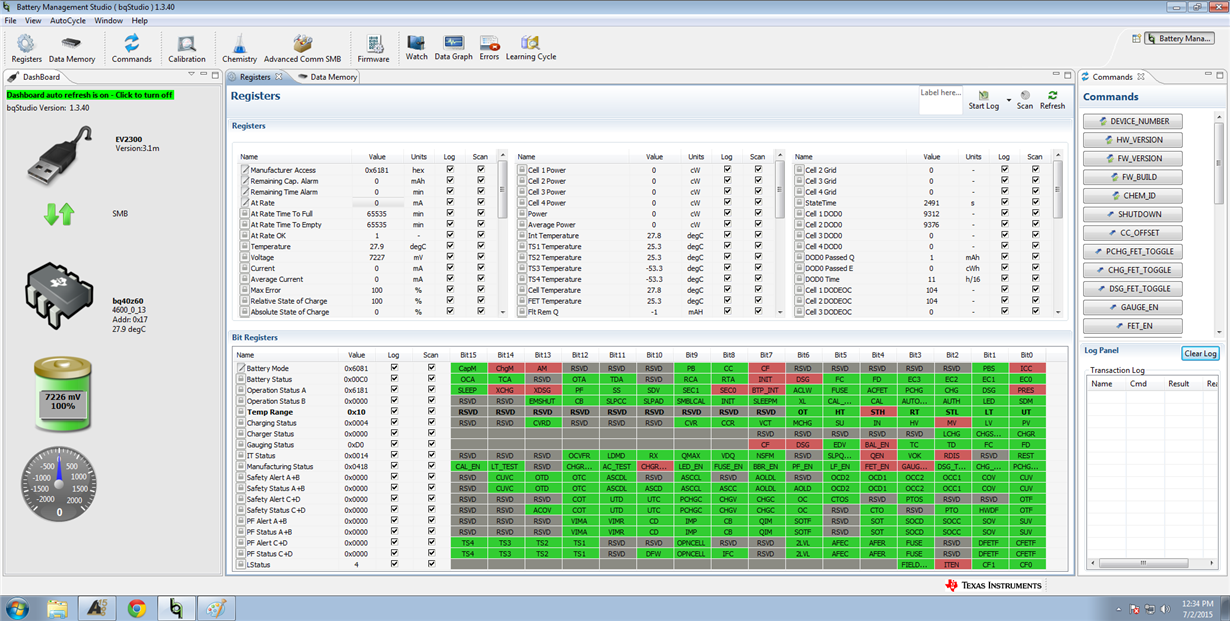Open the Window menu
The width and height of the screenshot is (1230, 621).
[109, 20]
